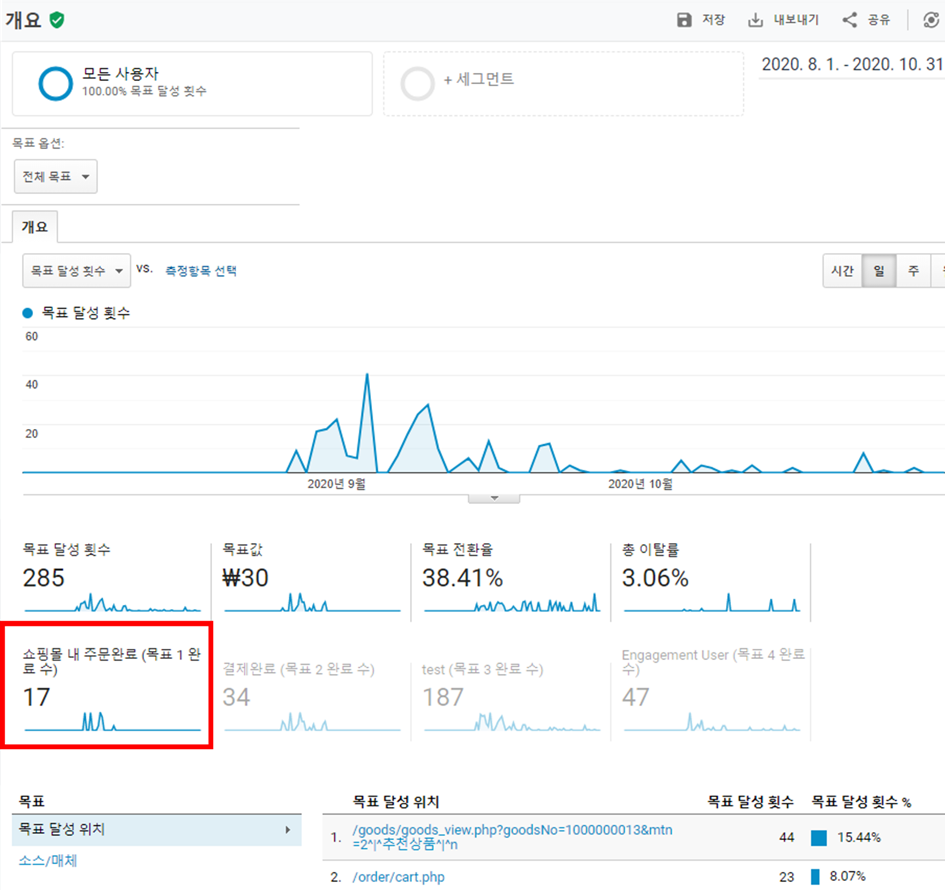The height and width of the screenshot is (890, 945).
Task: Click the value 44 in the first table row
Action: 786,838
